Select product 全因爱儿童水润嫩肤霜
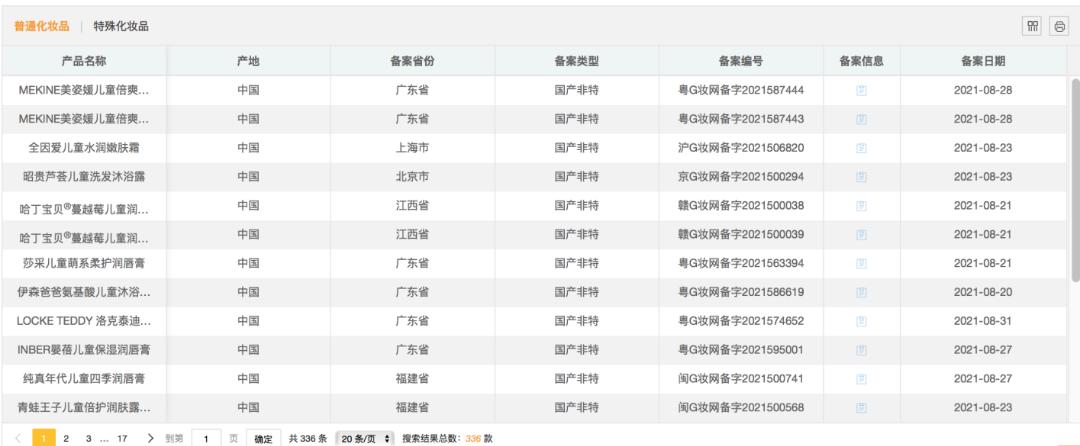 point(83,148)
